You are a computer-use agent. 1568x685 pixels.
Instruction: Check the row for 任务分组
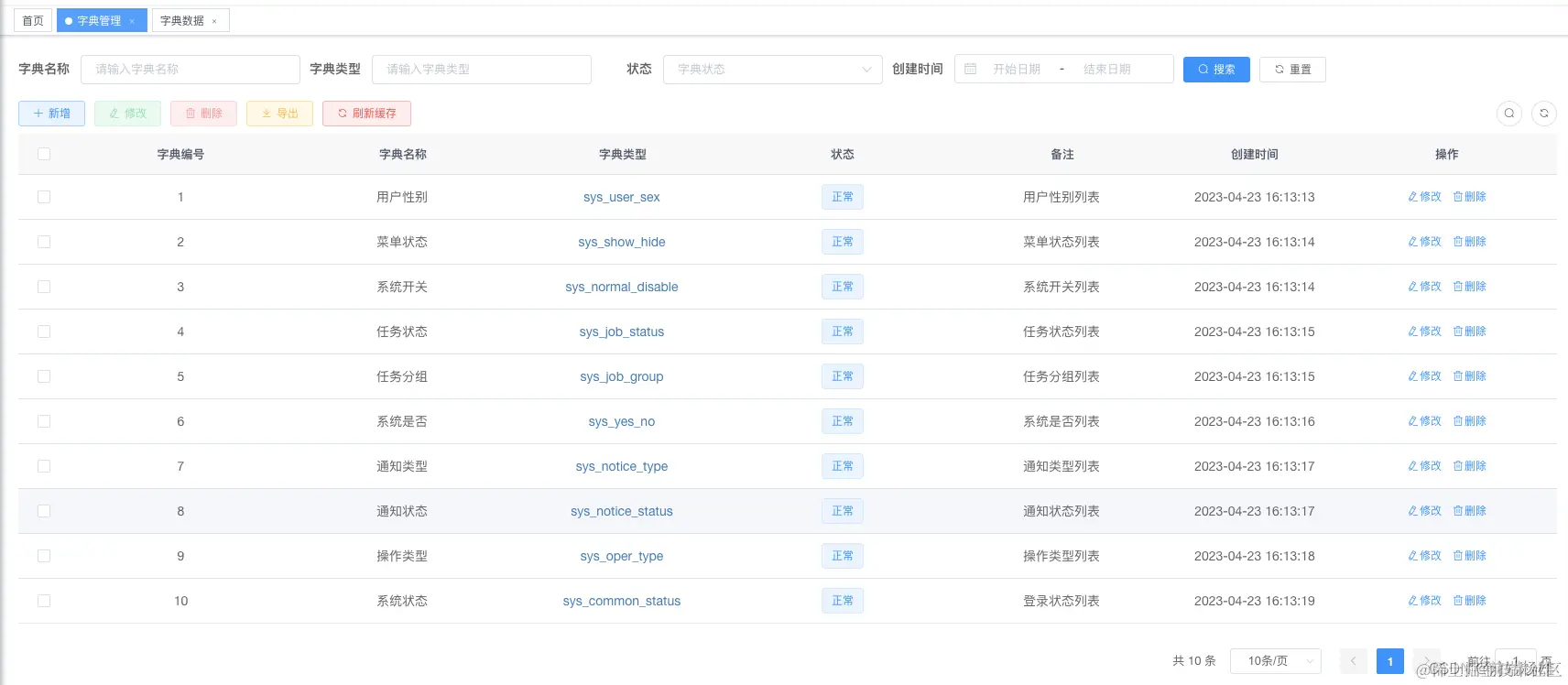44,376
